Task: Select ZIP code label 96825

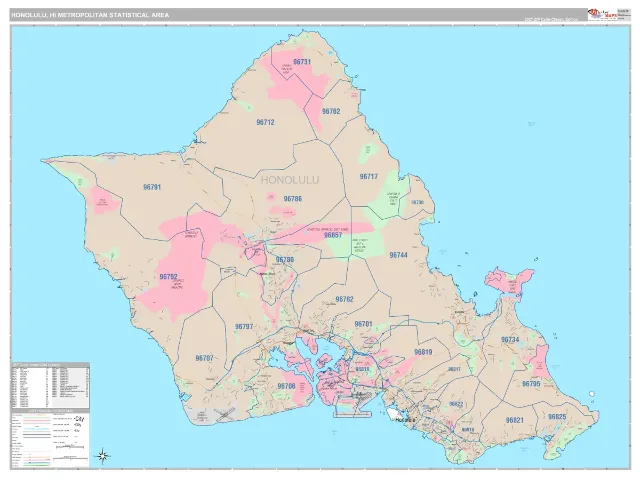Action: 557,417
